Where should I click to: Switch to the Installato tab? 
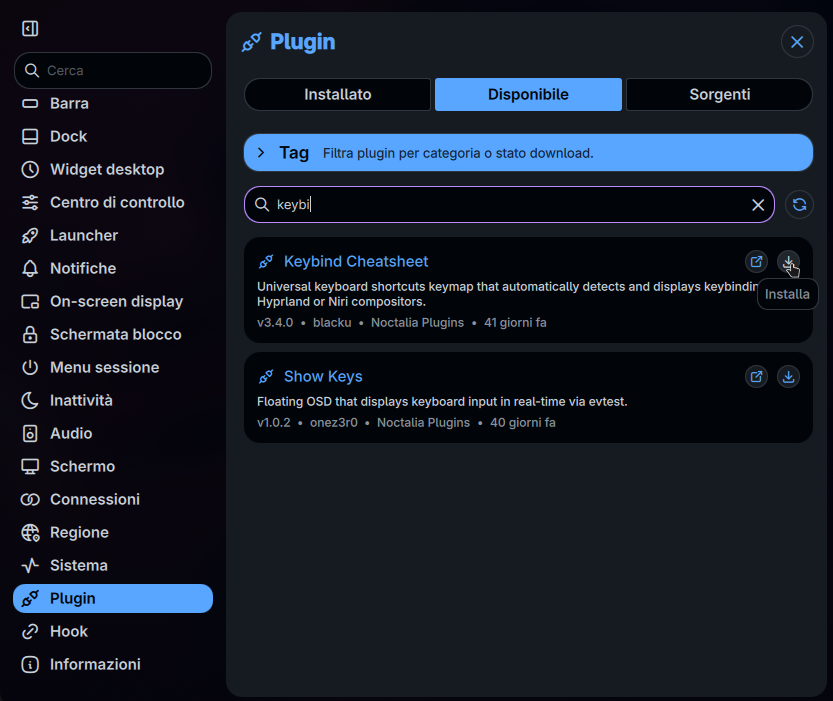[337, 95]
